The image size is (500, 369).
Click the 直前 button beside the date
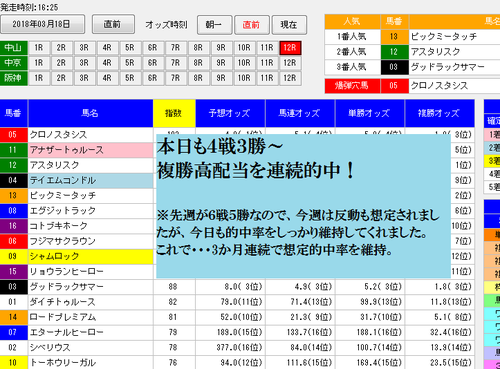pyautogui.click(x=113, y=24)
